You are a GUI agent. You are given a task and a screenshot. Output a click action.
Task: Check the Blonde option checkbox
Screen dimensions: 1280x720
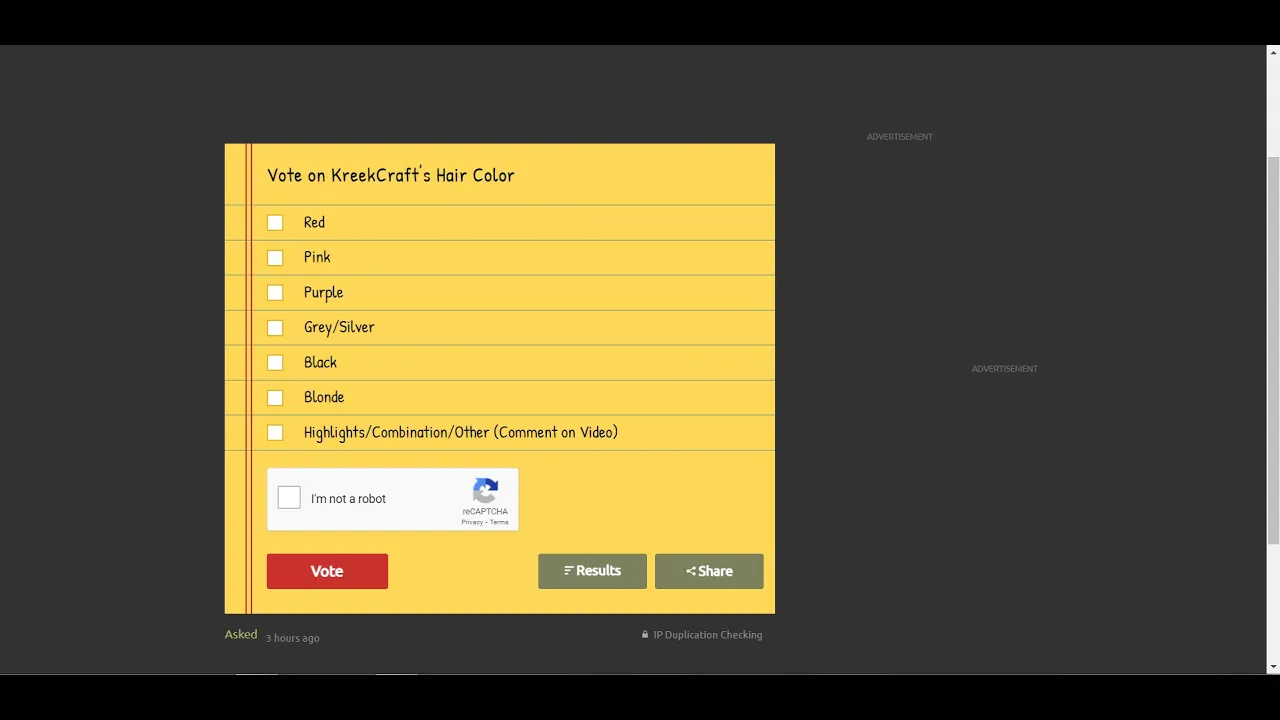tap(275, 398)
